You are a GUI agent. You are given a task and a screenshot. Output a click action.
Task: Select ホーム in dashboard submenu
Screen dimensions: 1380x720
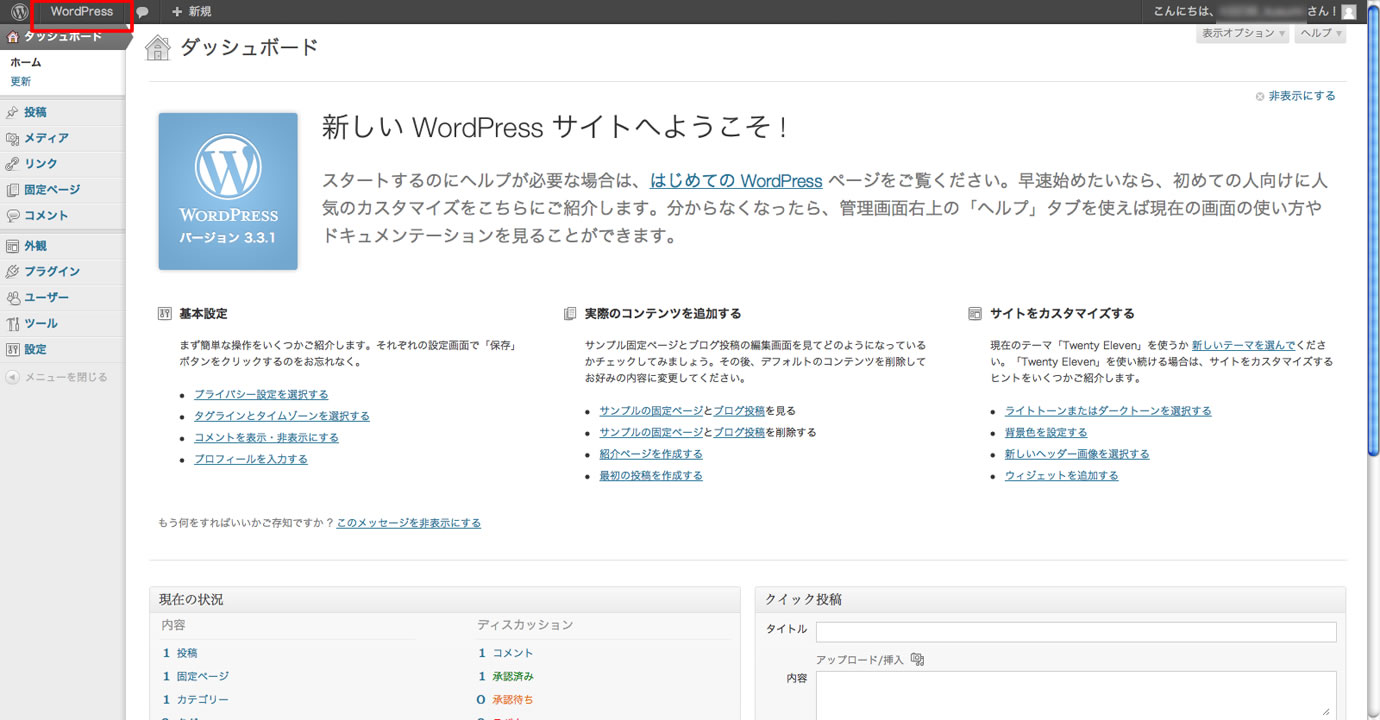[26, 62]
